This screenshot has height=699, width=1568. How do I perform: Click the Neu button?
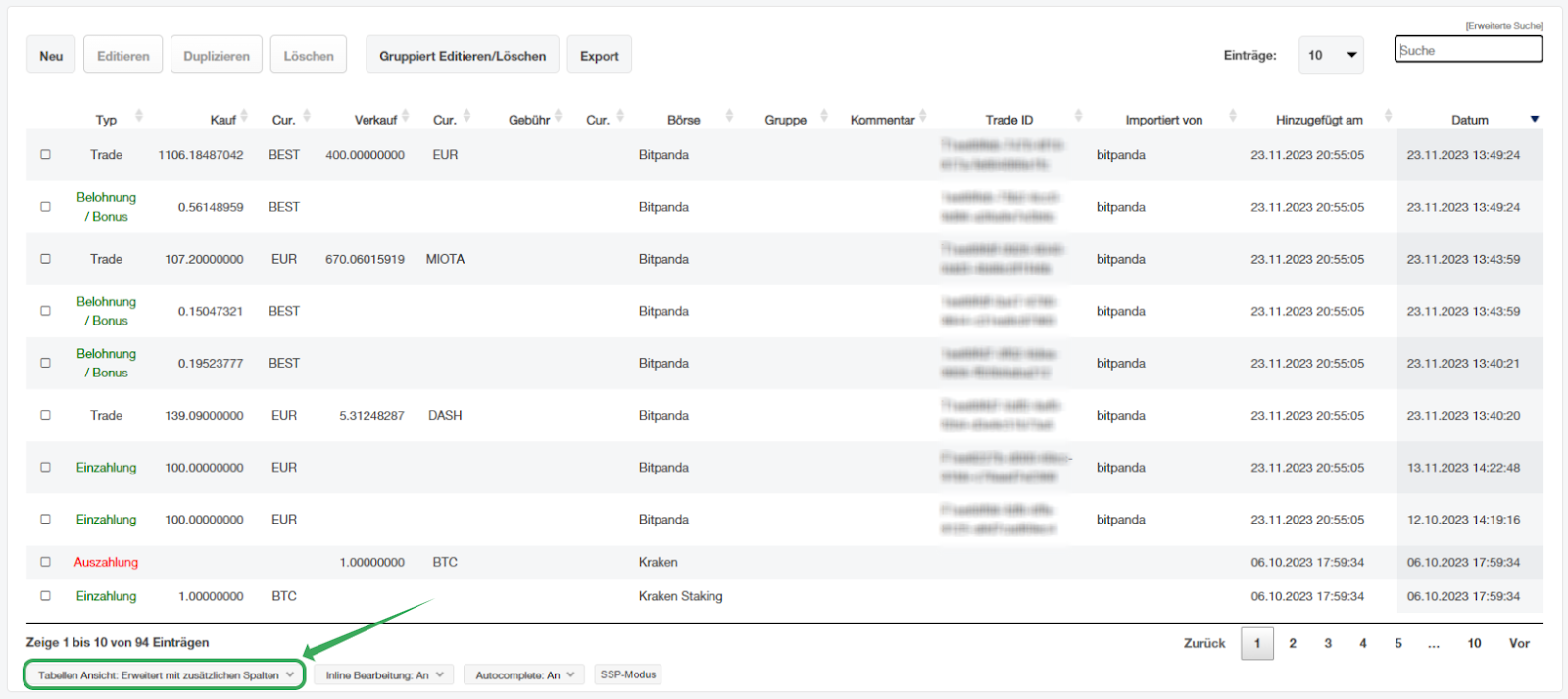coord(51,55)
